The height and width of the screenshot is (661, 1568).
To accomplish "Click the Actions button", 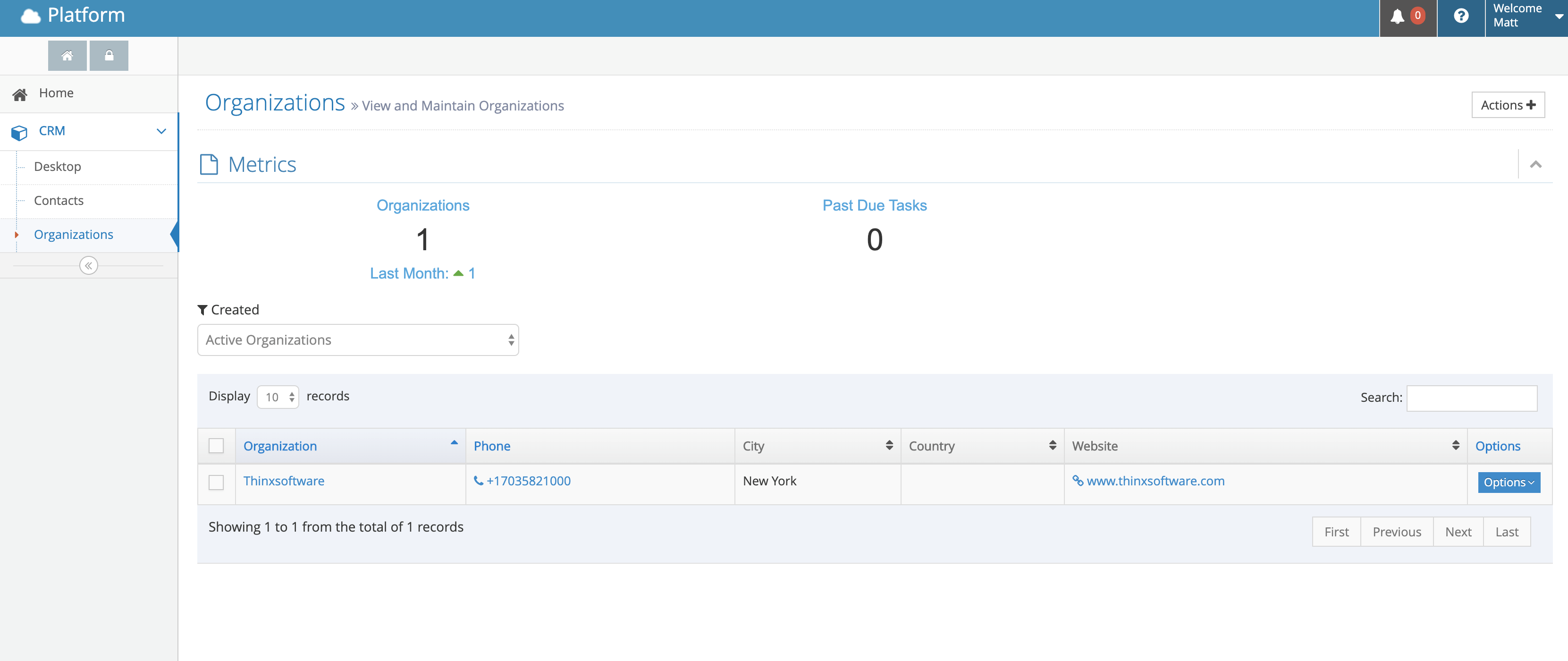I will coord(1507,105).
